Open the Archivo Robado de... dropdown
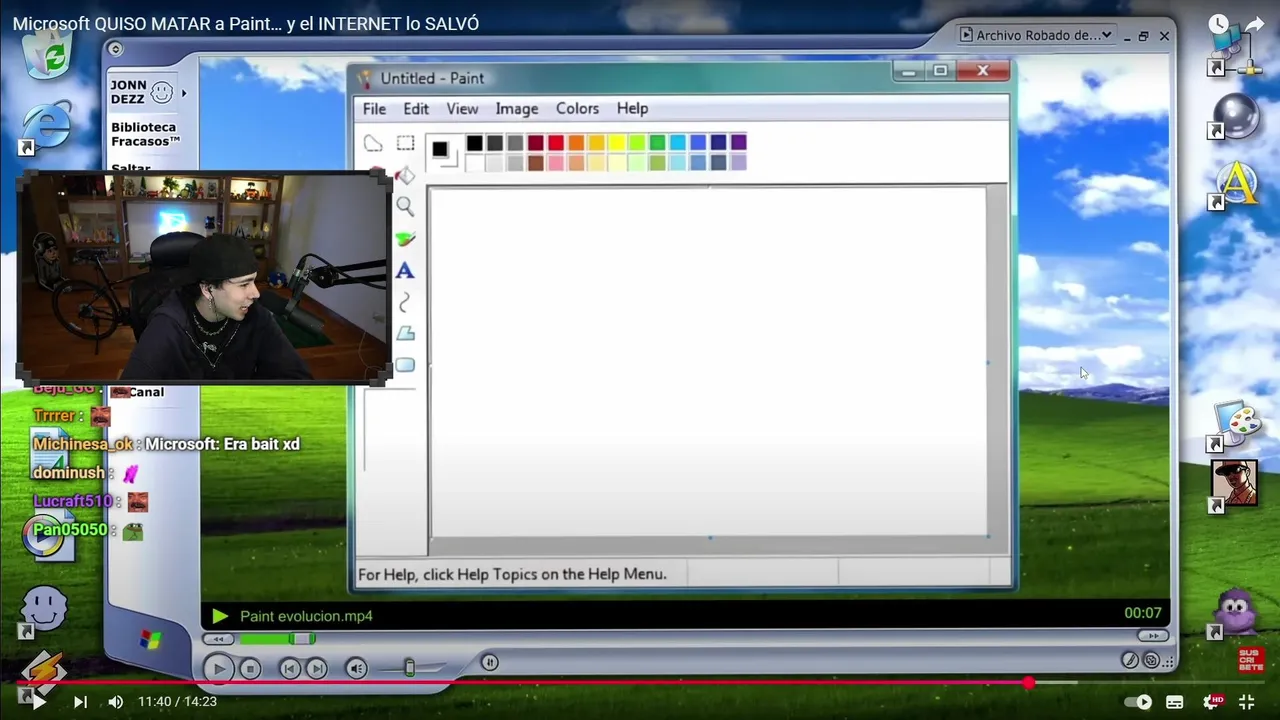 [1035, 35]
